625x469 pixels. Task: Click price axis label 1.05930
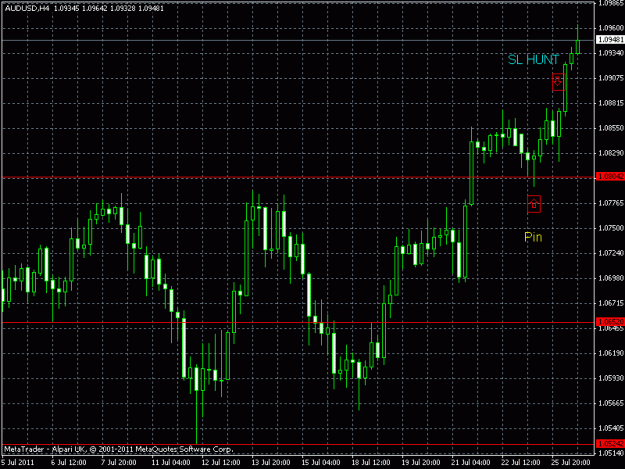click(611, 378)
